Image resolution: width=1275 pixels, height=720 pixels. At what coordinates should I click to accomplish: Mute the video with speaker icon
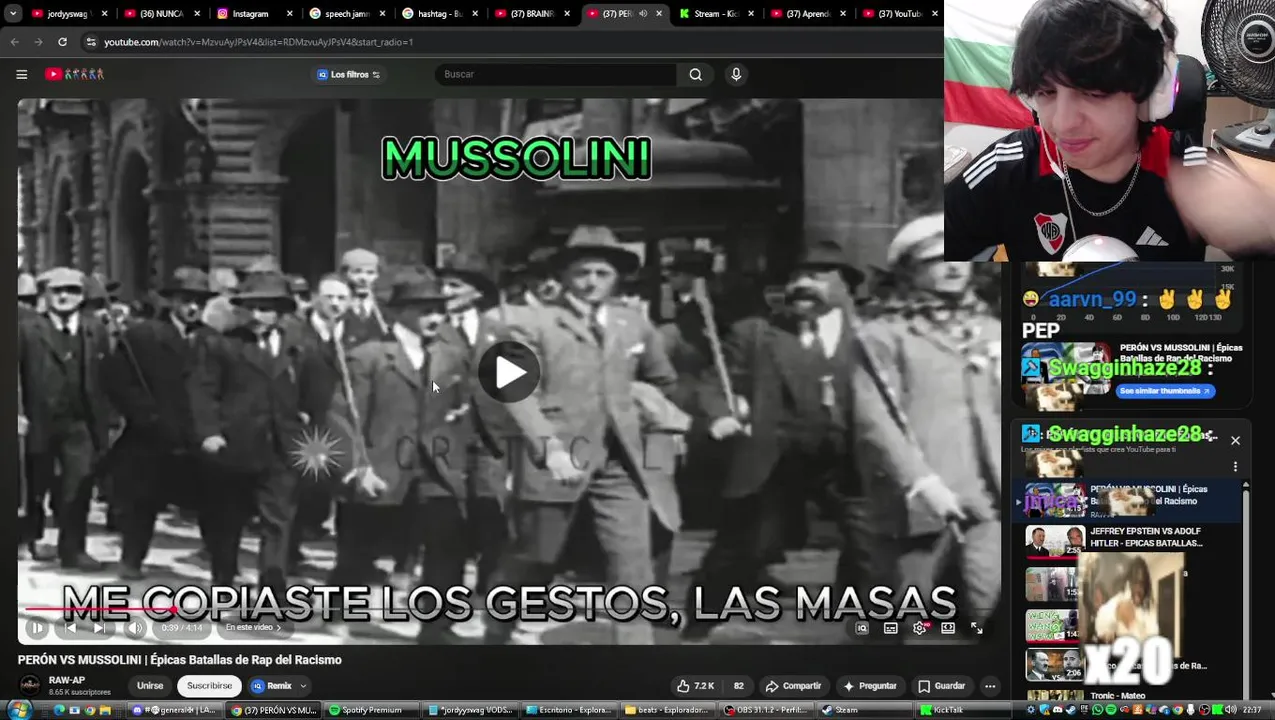pyautogui.click(x=136, y=628)
